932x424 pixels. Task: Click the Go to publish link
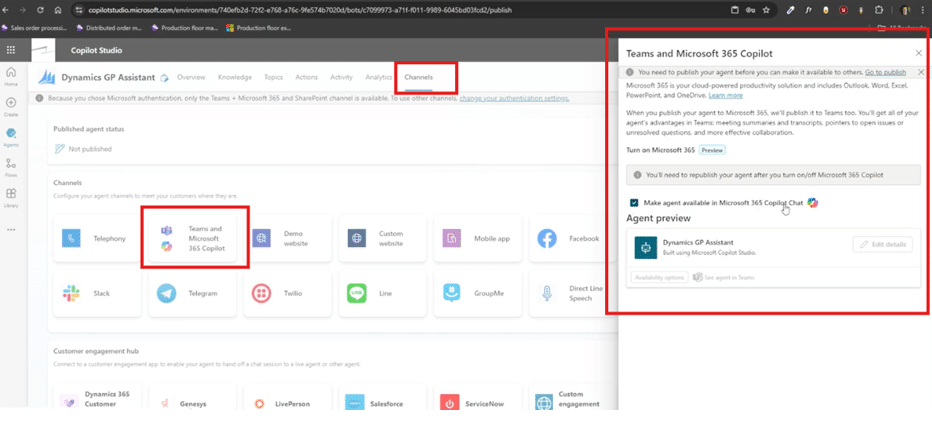[x=886, y=72]
